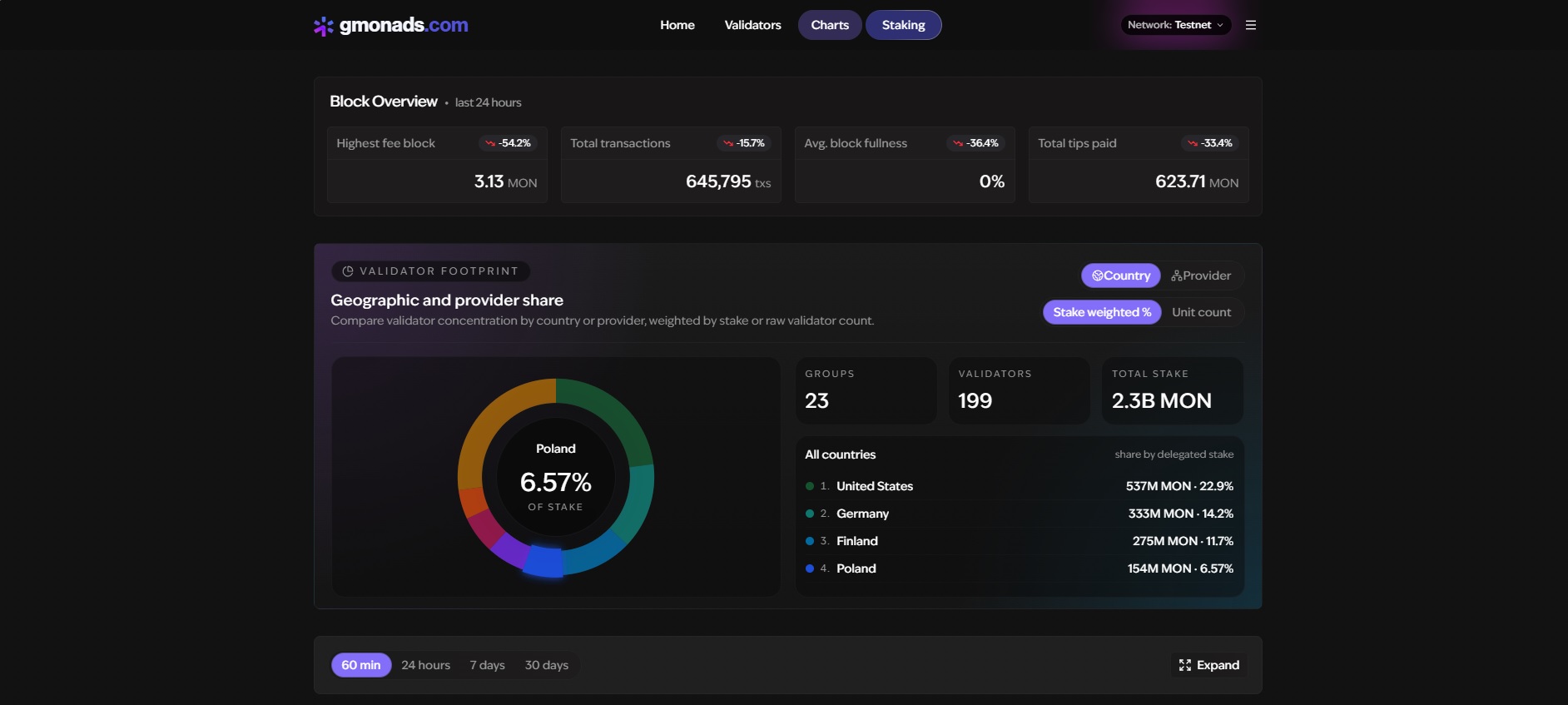Select United States in country list
The height and width of the screenshot is (705, 1568).
(x=874, y=486)
